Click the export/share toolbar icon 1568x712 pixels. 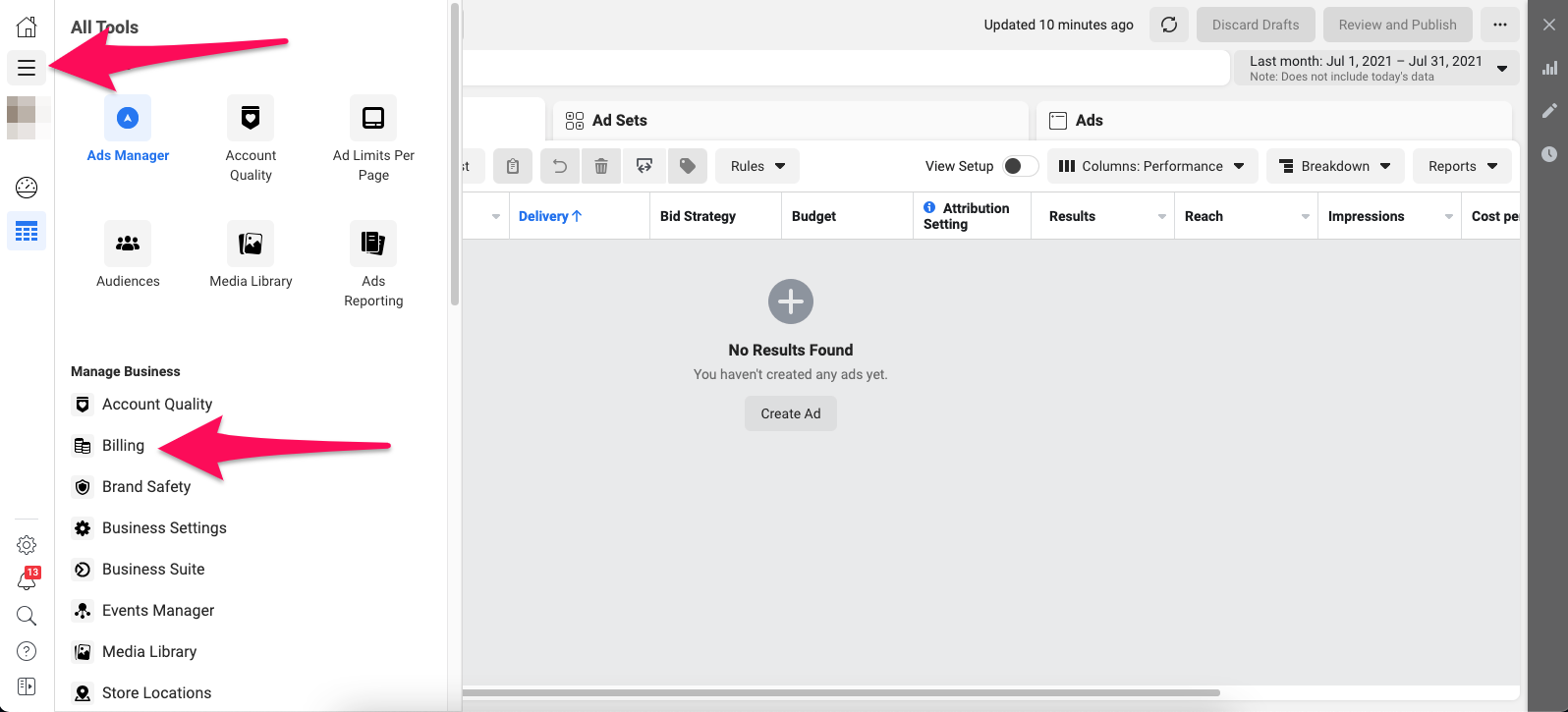point(644,166)
